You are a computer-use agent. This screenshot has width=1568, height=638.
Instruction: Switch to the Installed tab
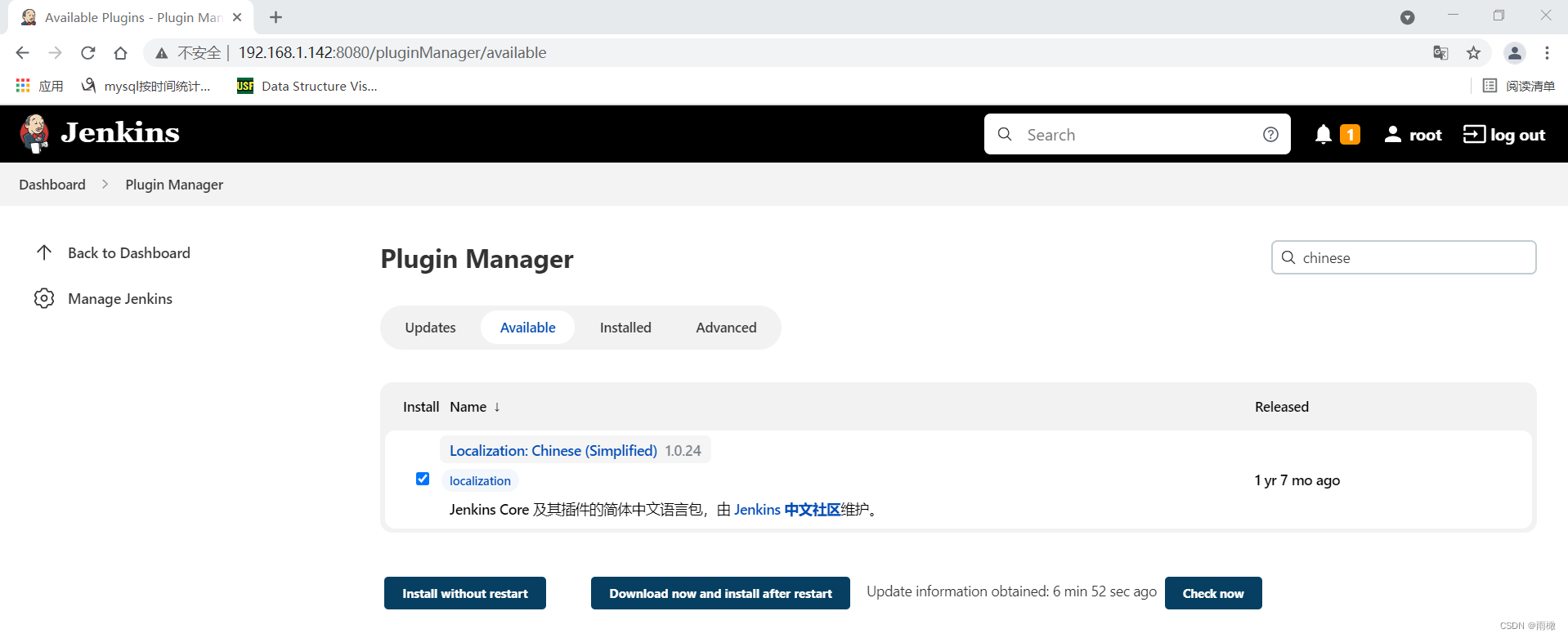[x=625, y=328]
